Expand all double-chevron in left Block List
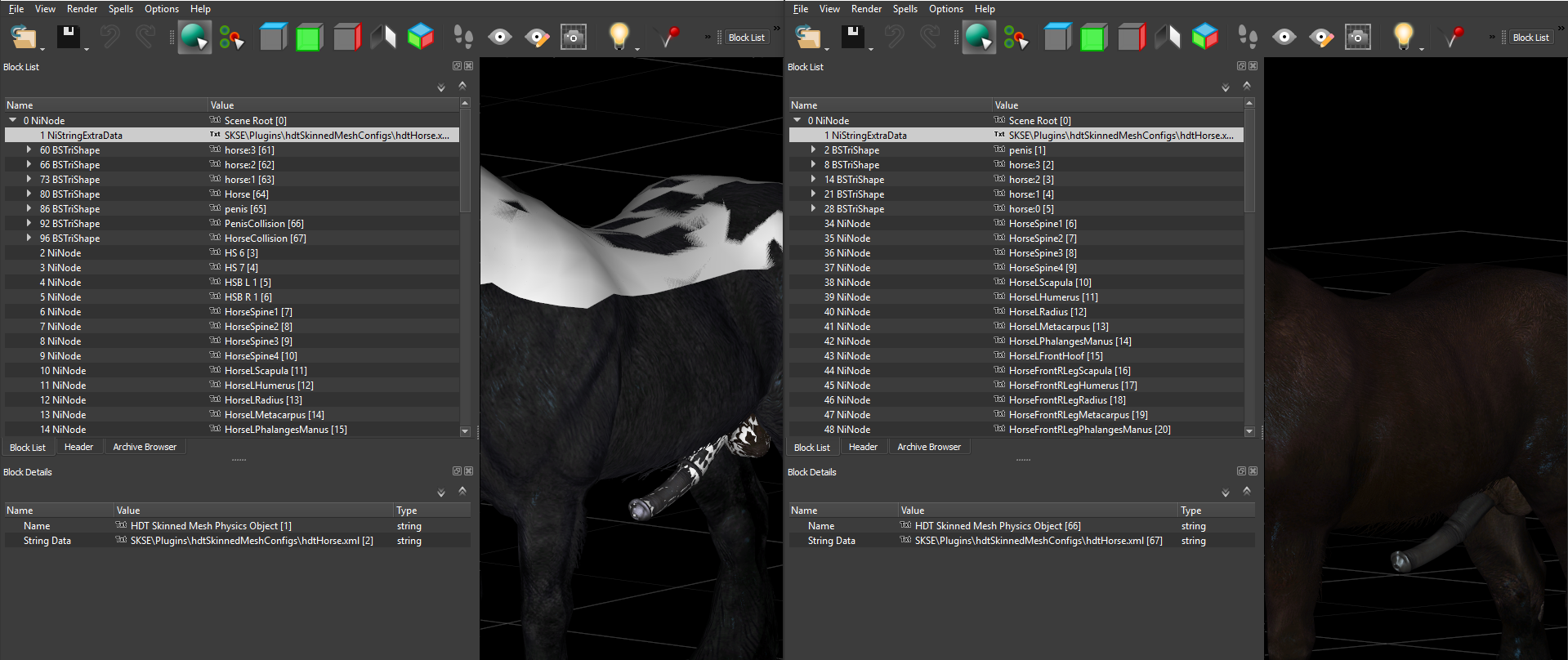Viewport: 1568px width, 660px height. pyautogui.click(x=441, y=87)
